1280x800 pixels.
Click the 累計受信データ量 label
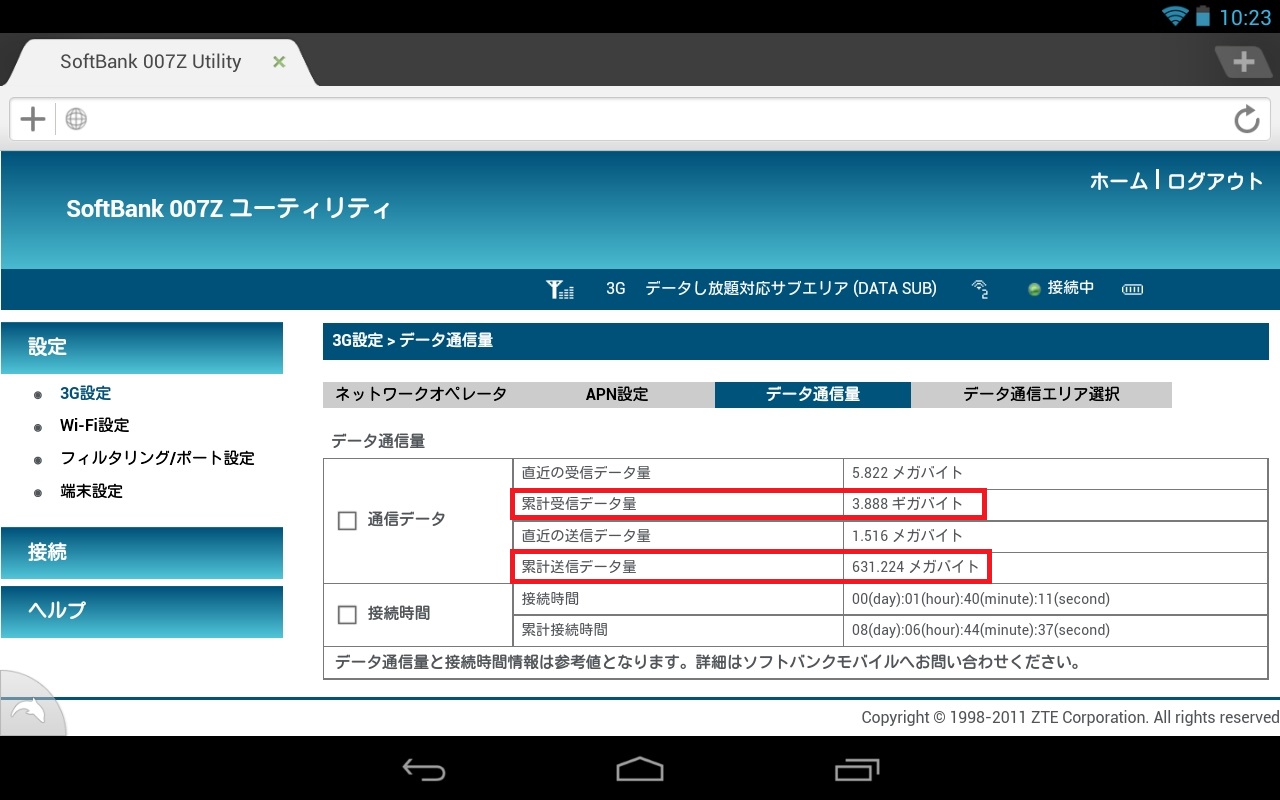point(579,503)
